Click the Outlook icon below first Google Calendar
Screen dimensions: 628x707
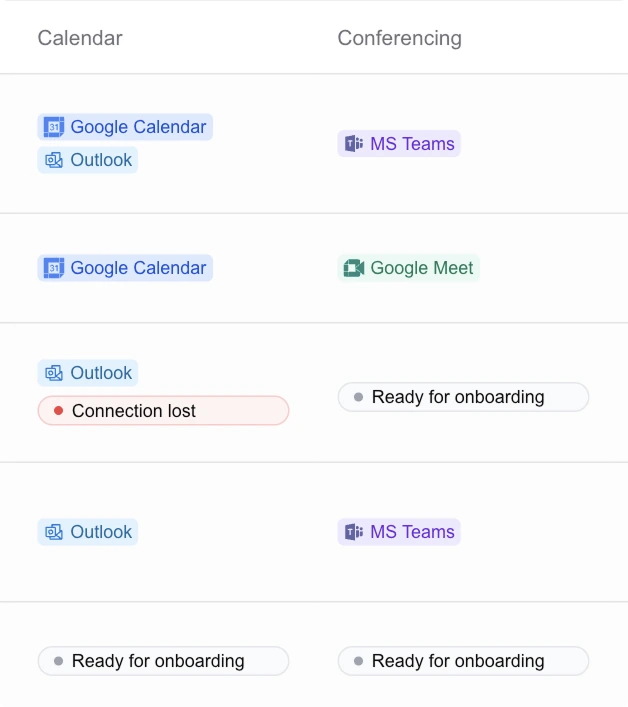tap(54, 160)
